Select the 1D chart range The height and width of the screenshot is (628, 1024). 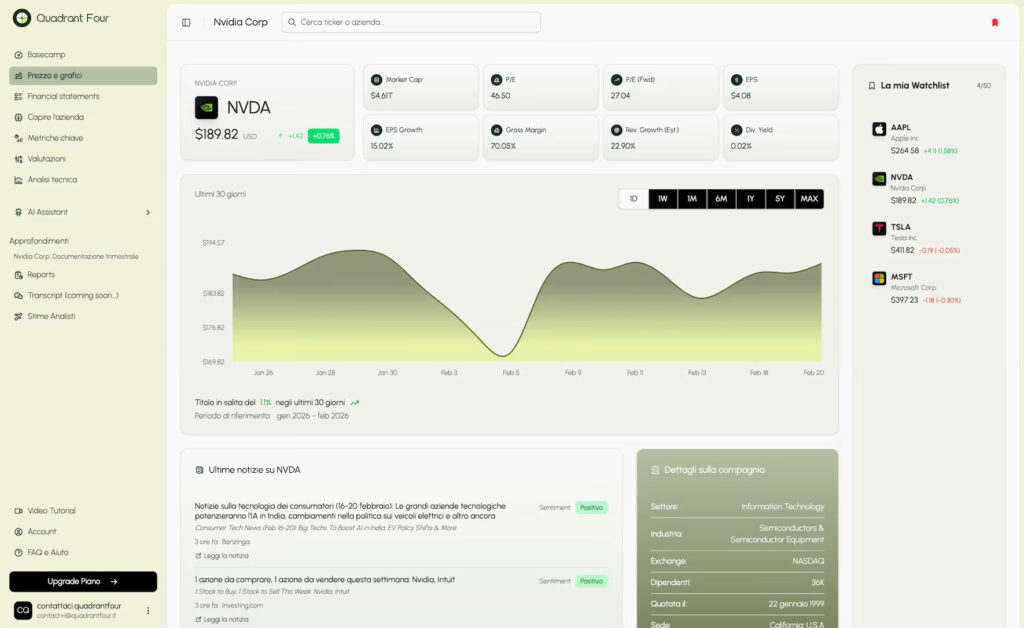633,199
